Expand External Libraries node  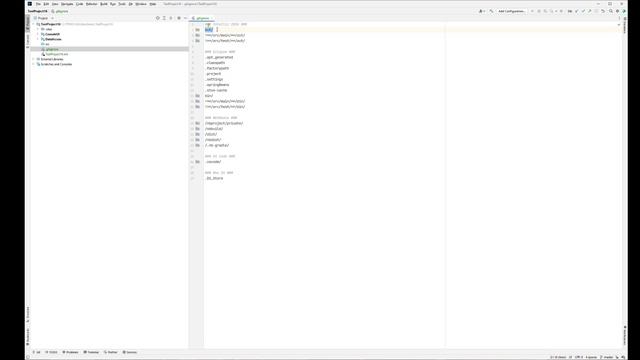(33, 59)
